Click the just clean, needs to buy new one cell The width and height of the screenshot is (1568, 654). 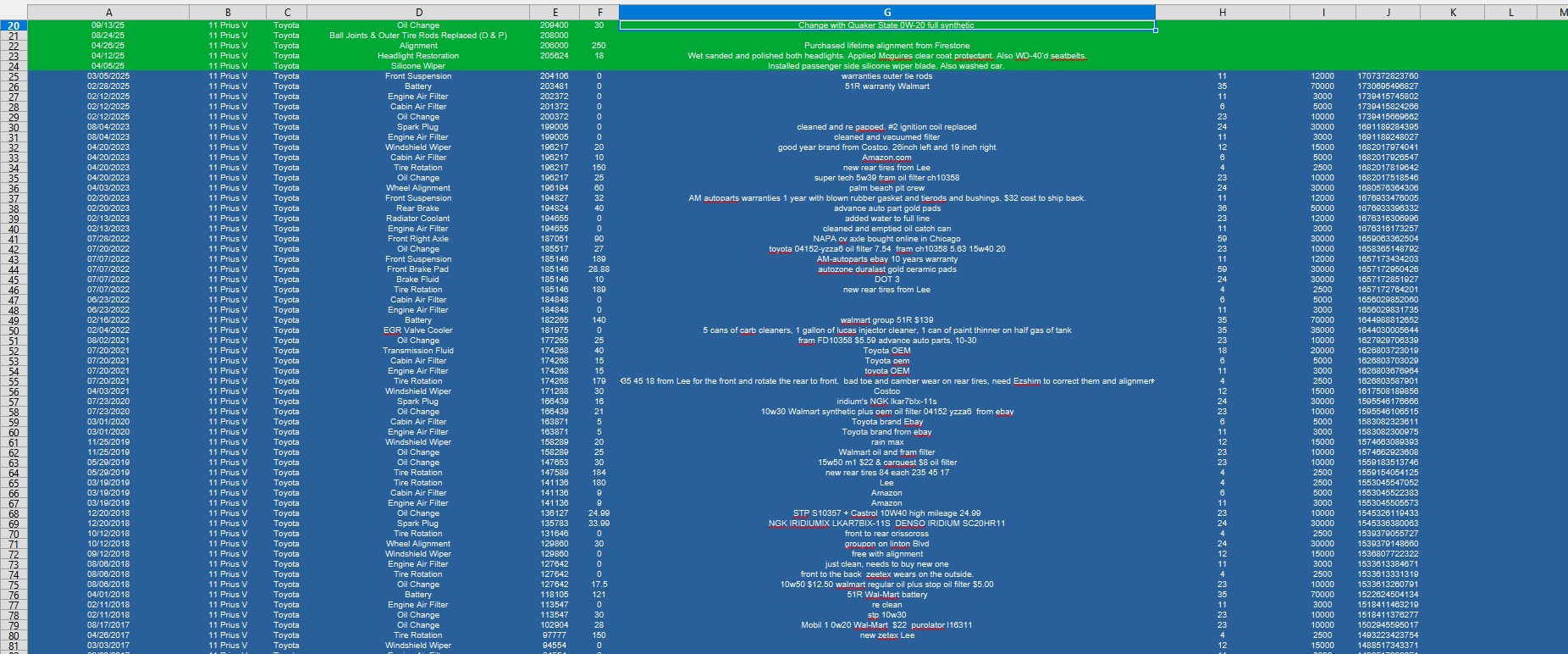point(887,564)
